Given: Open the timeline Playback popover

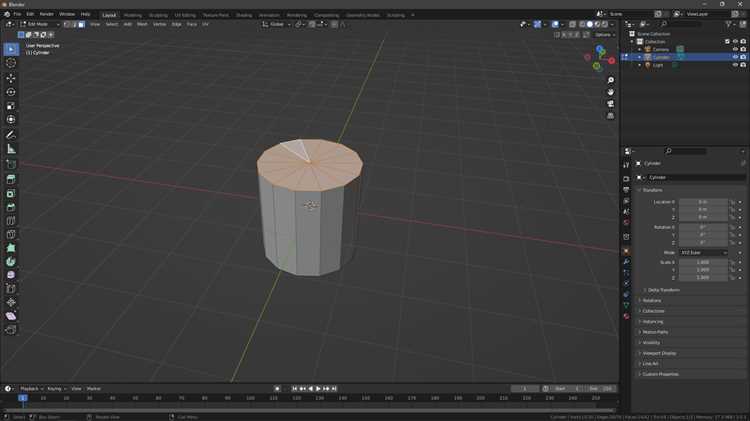Looking at the screenshot, I should coord(31,389).
